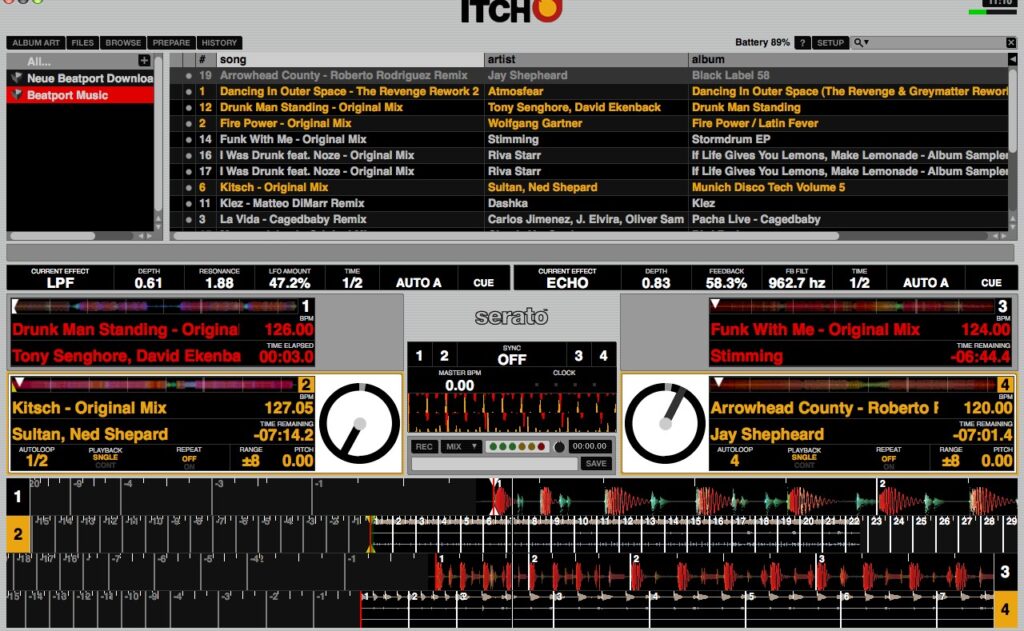Click the SETUP button

coord(830,43)
